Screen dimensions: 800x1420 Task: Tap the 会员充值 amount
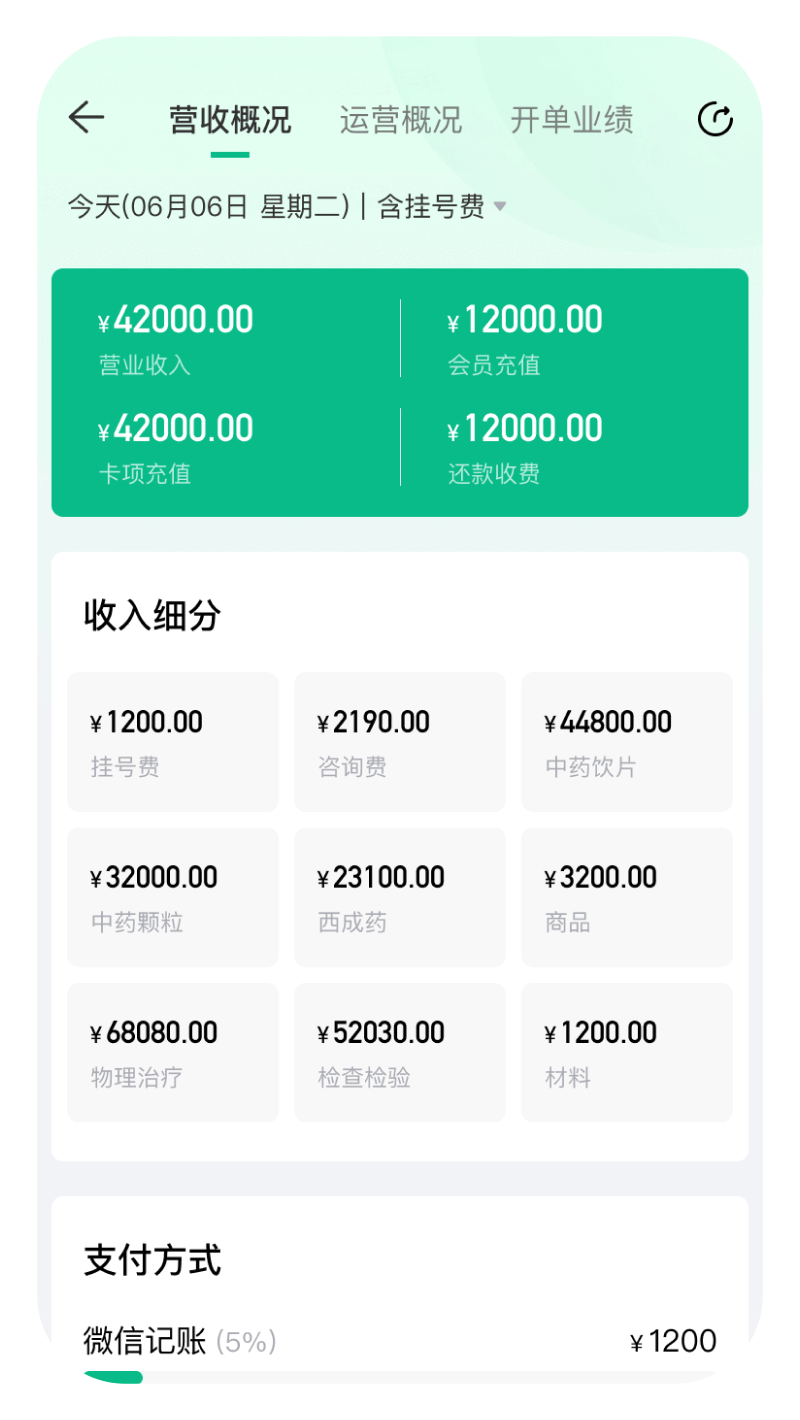(525, 321)
